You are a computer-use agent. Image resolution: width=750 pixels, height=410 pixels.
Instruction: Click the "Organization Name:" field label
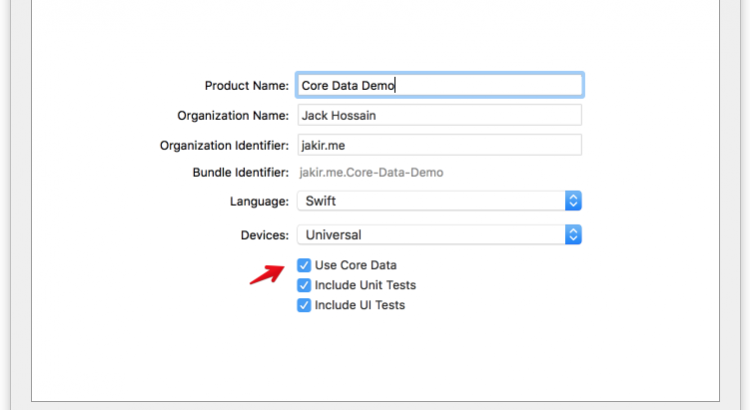tap(233, 116)
